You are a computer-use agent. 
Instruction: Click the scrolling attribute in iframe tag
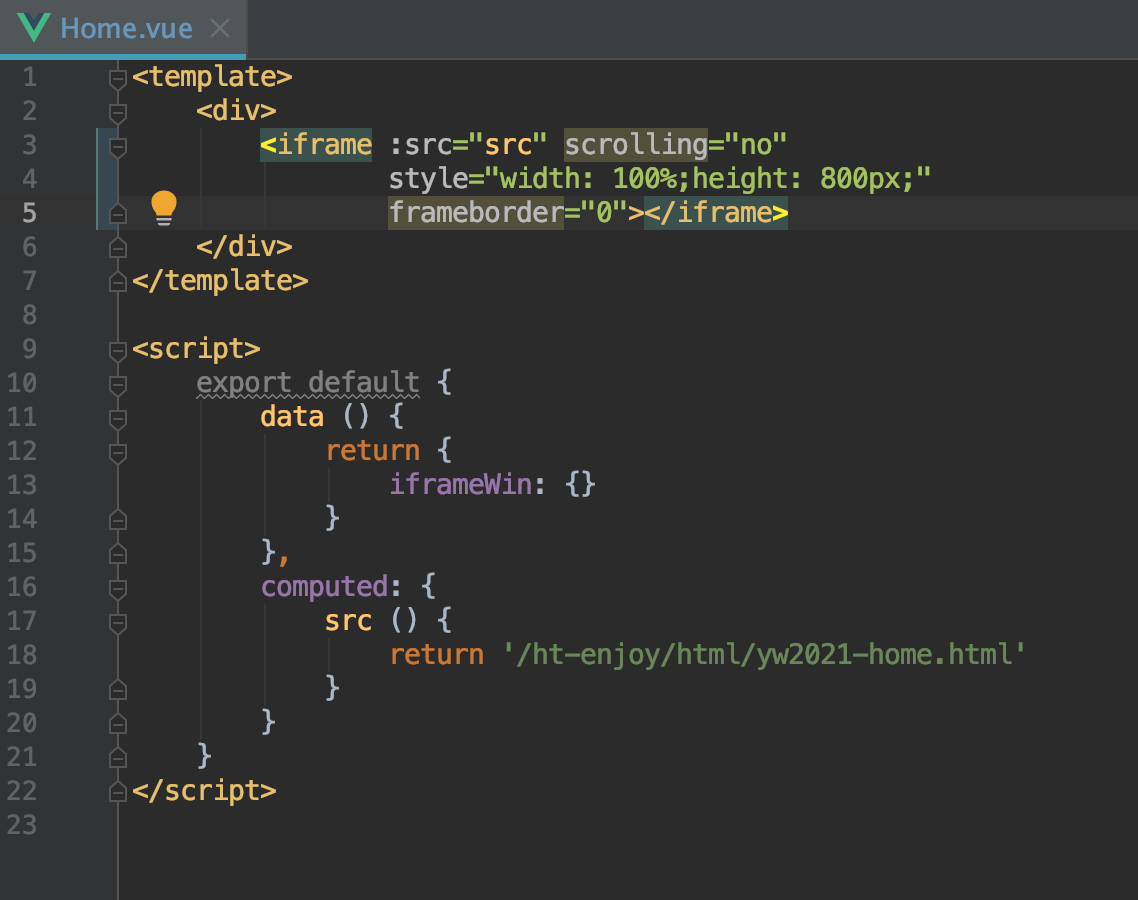click(x=636, y=145)
